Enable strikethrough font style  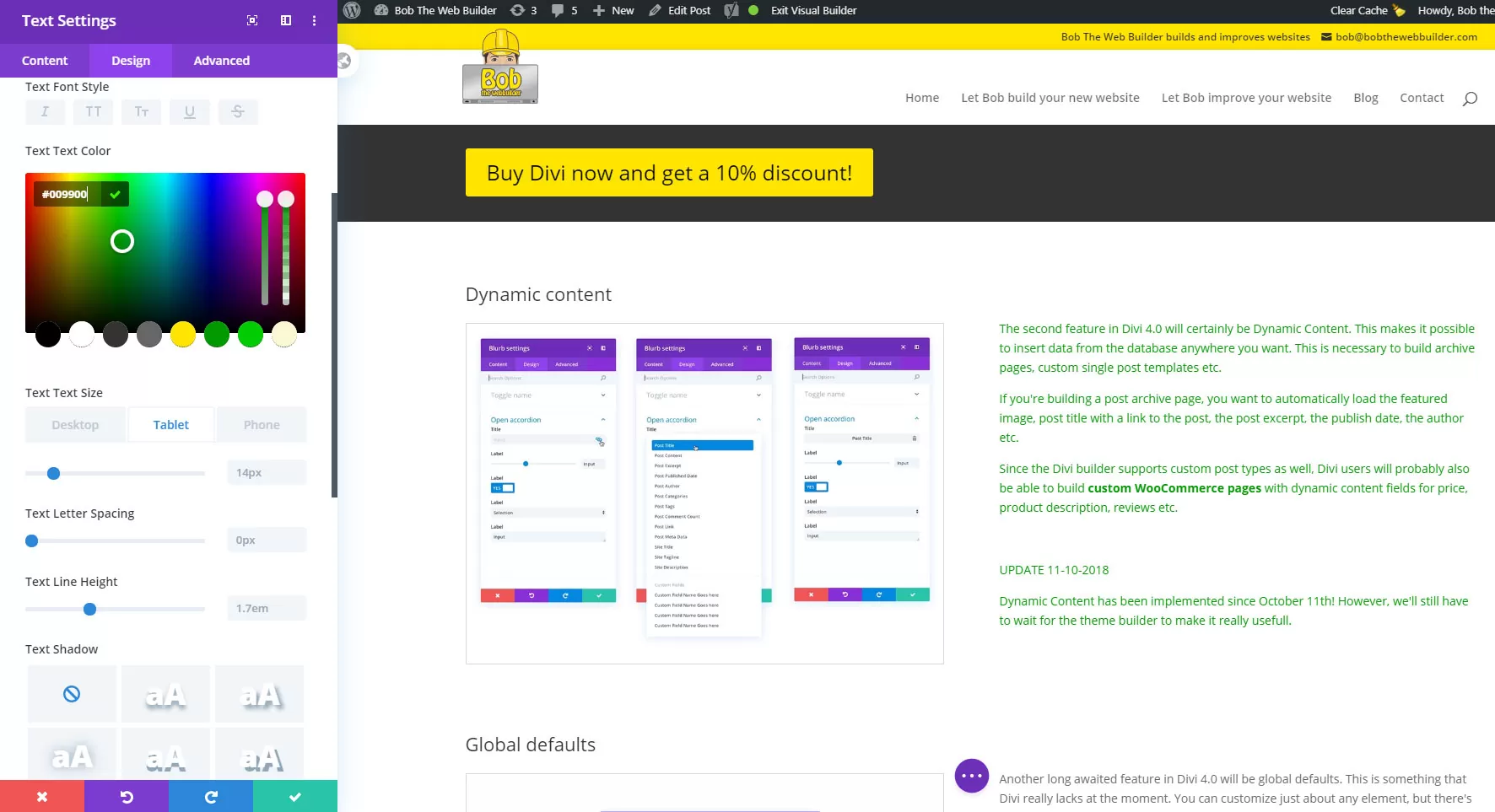point(238,111)
